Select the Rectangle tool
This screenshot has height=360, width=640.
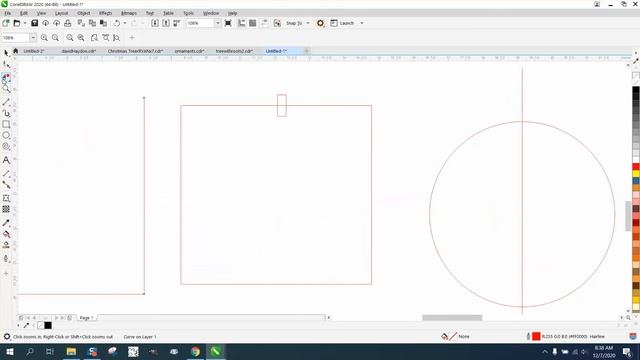coord(6,124)
